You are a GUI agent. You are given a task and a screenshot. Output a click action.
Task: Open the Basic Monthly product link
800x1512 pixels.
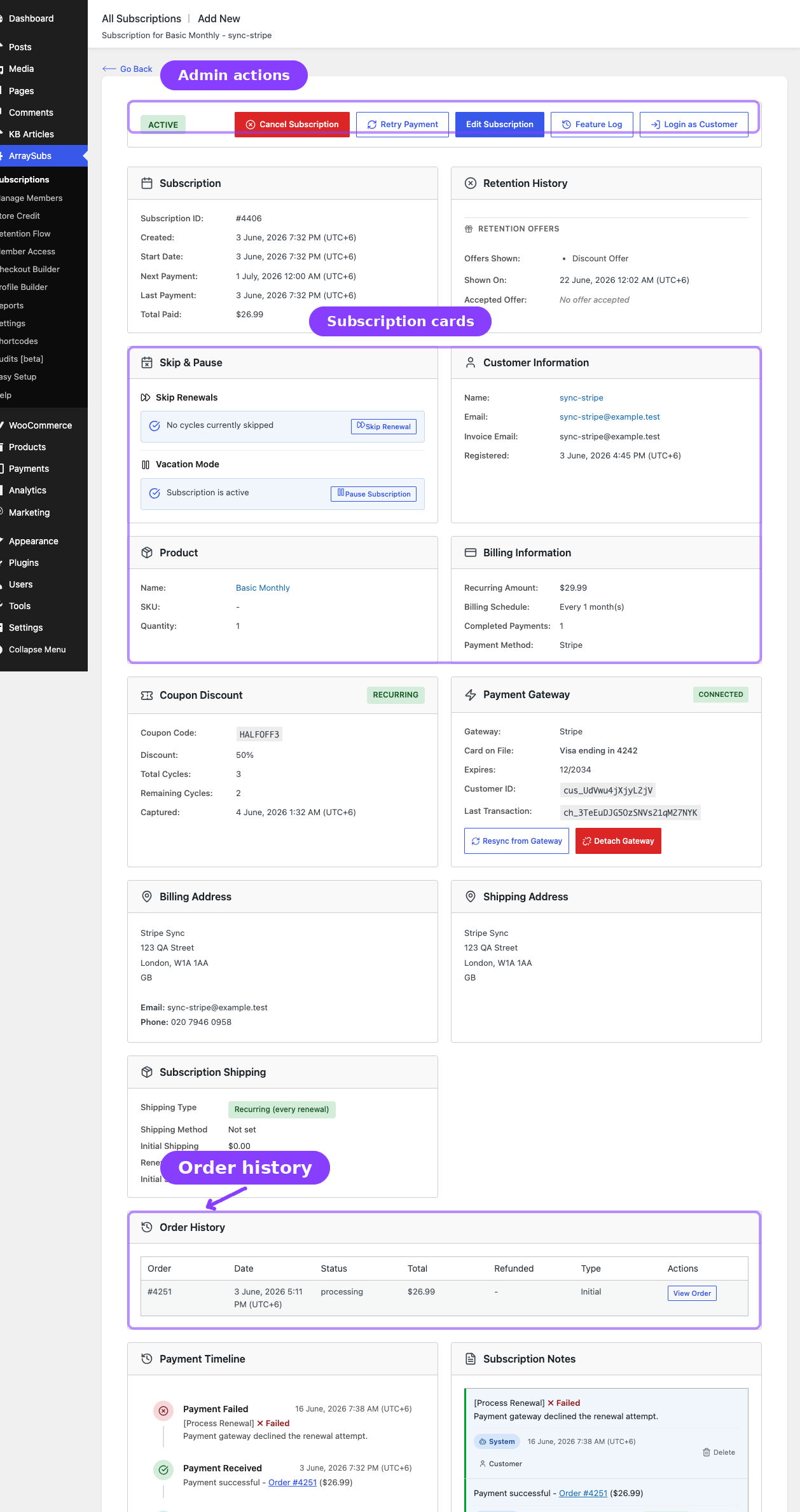[263, 588]
